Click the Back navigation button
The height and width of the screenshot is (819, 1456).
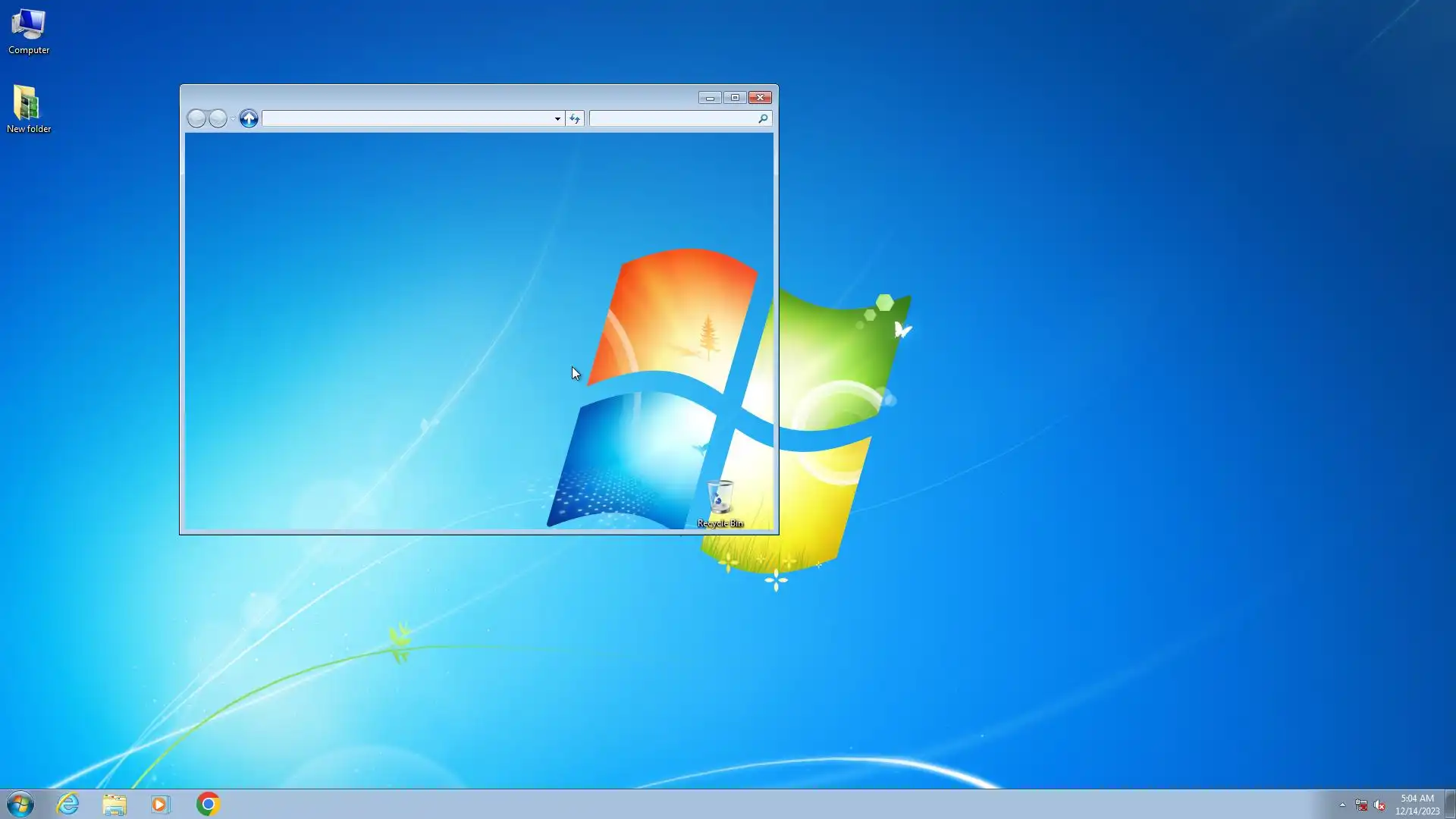pyautogui.click(x=196, y=118)
